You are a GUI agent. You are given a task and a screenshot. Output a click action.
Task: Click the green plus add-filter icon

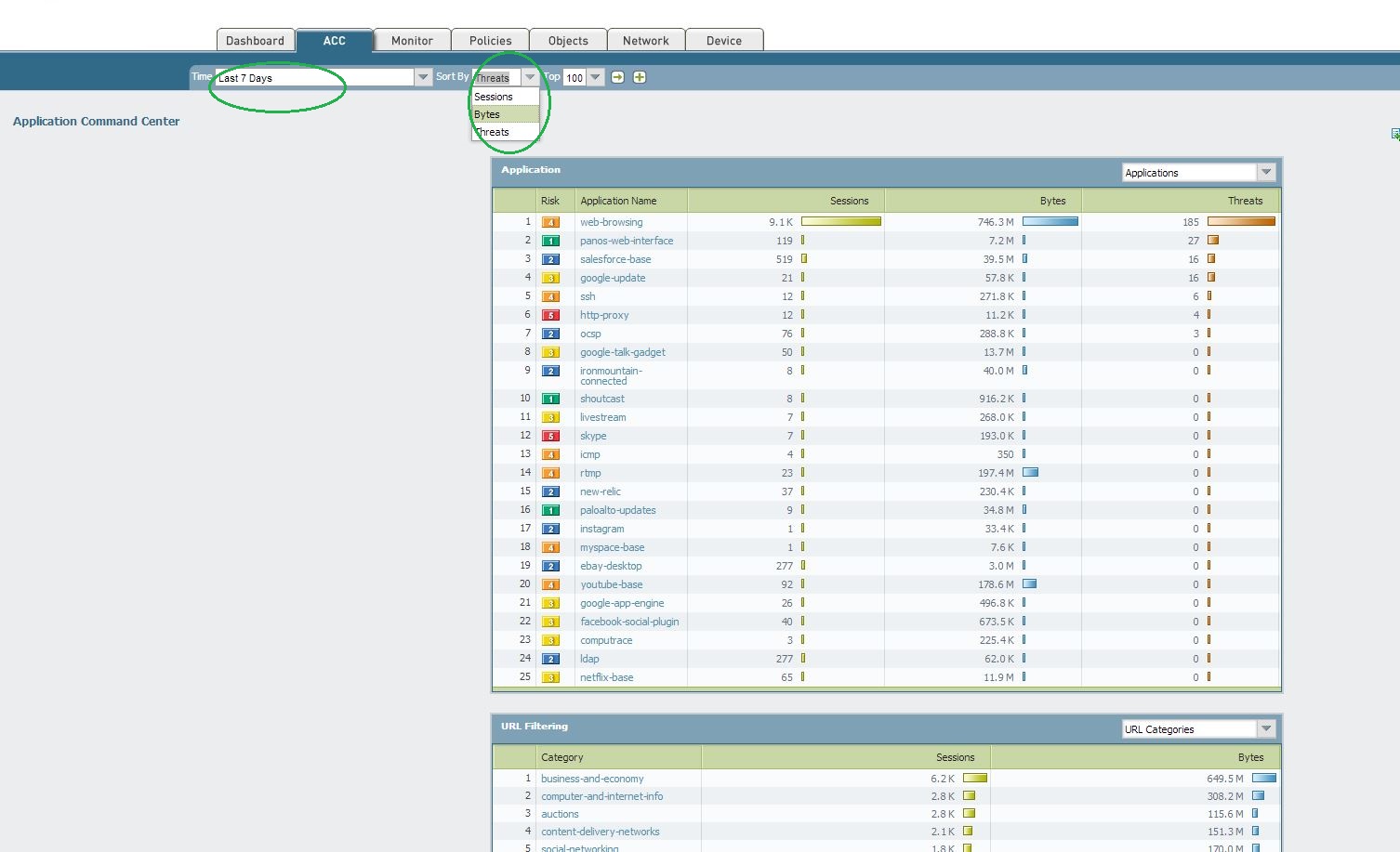click(640, 77)
